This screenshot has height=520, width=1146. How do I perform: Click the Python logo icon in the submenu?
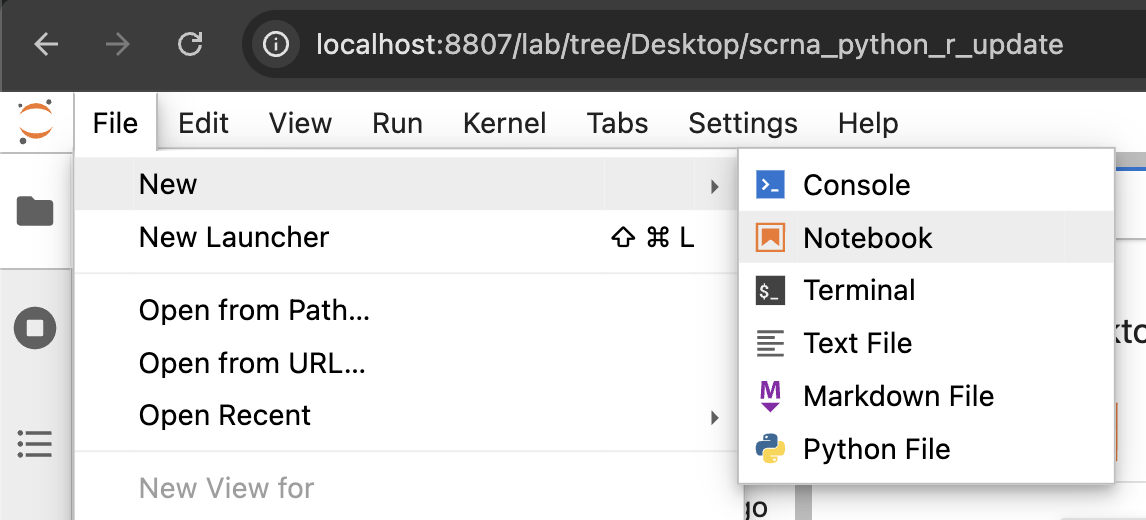point(770,448)
